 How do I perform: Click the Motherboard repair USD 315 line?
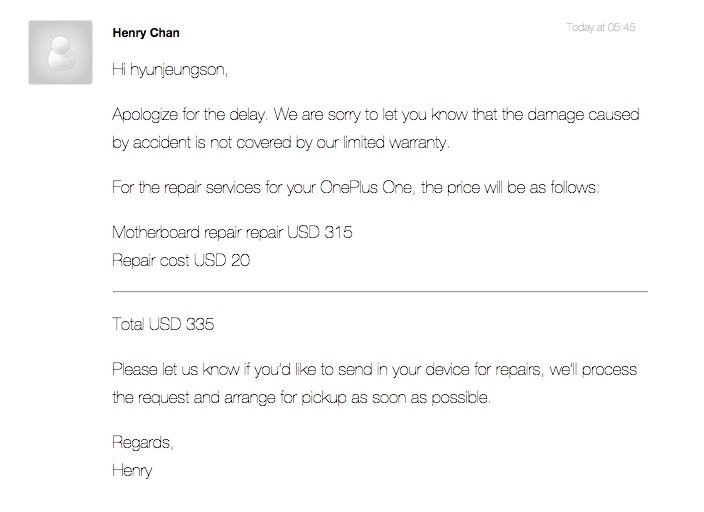click(232, 233)
